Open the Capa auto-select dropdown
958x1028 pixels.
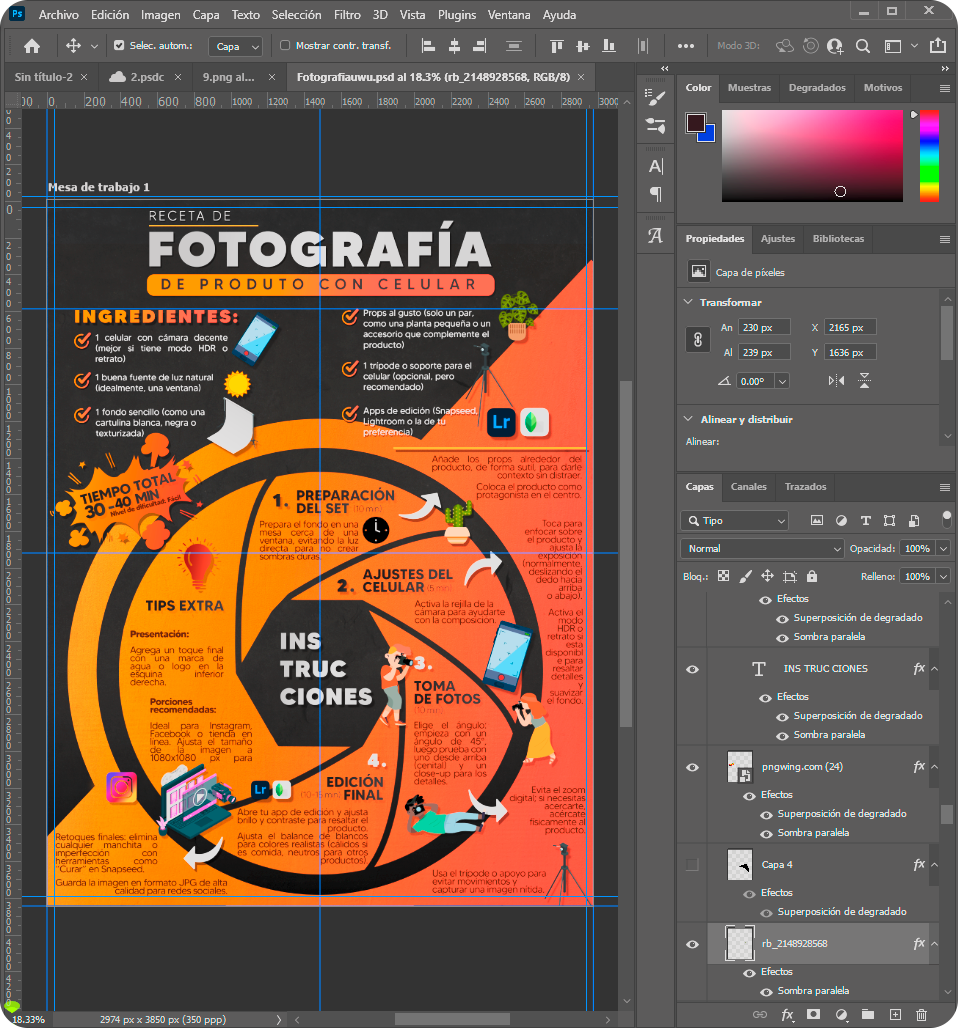[236, 47]
